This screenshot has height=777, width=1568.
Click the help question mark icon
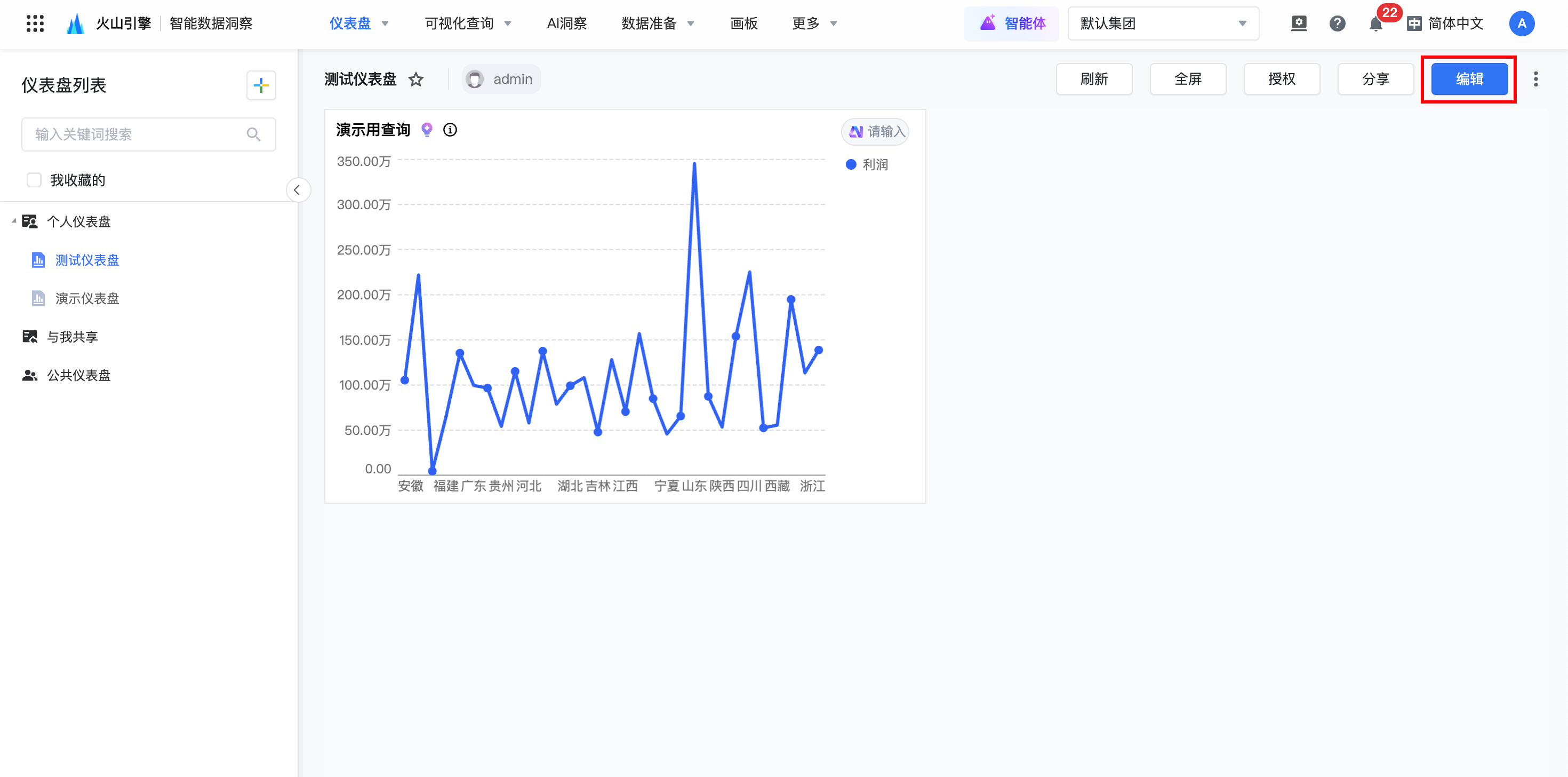pos(1337,24)
